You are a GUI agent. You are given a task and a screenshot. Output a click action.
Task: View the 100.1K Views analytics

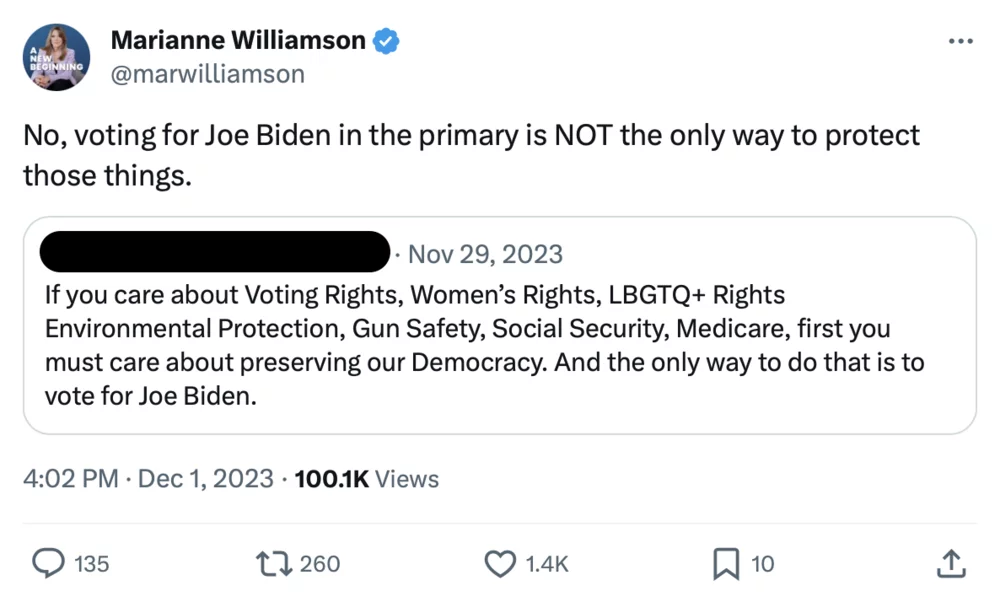[x=367, y=479]
